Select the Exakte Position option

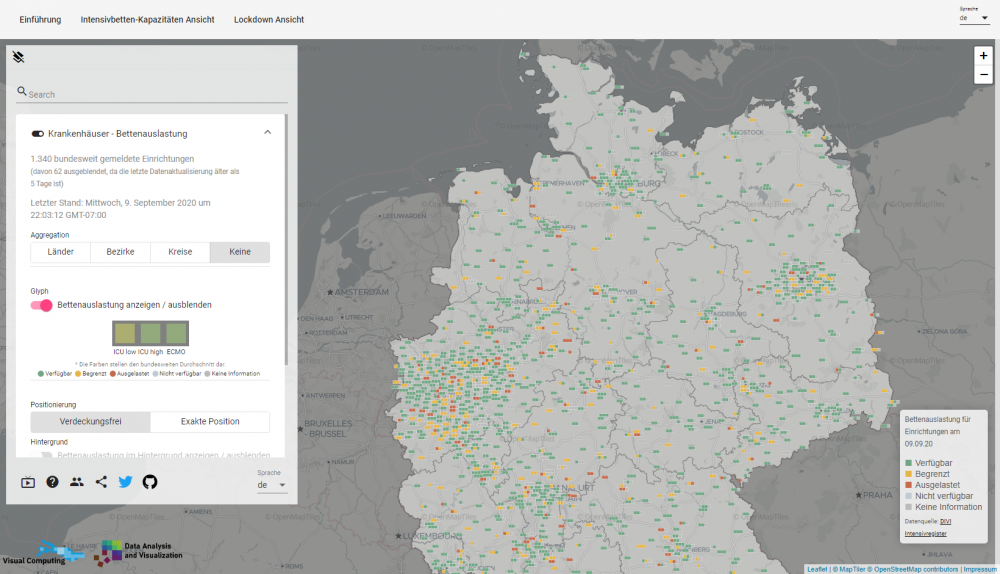click(209, 422)
